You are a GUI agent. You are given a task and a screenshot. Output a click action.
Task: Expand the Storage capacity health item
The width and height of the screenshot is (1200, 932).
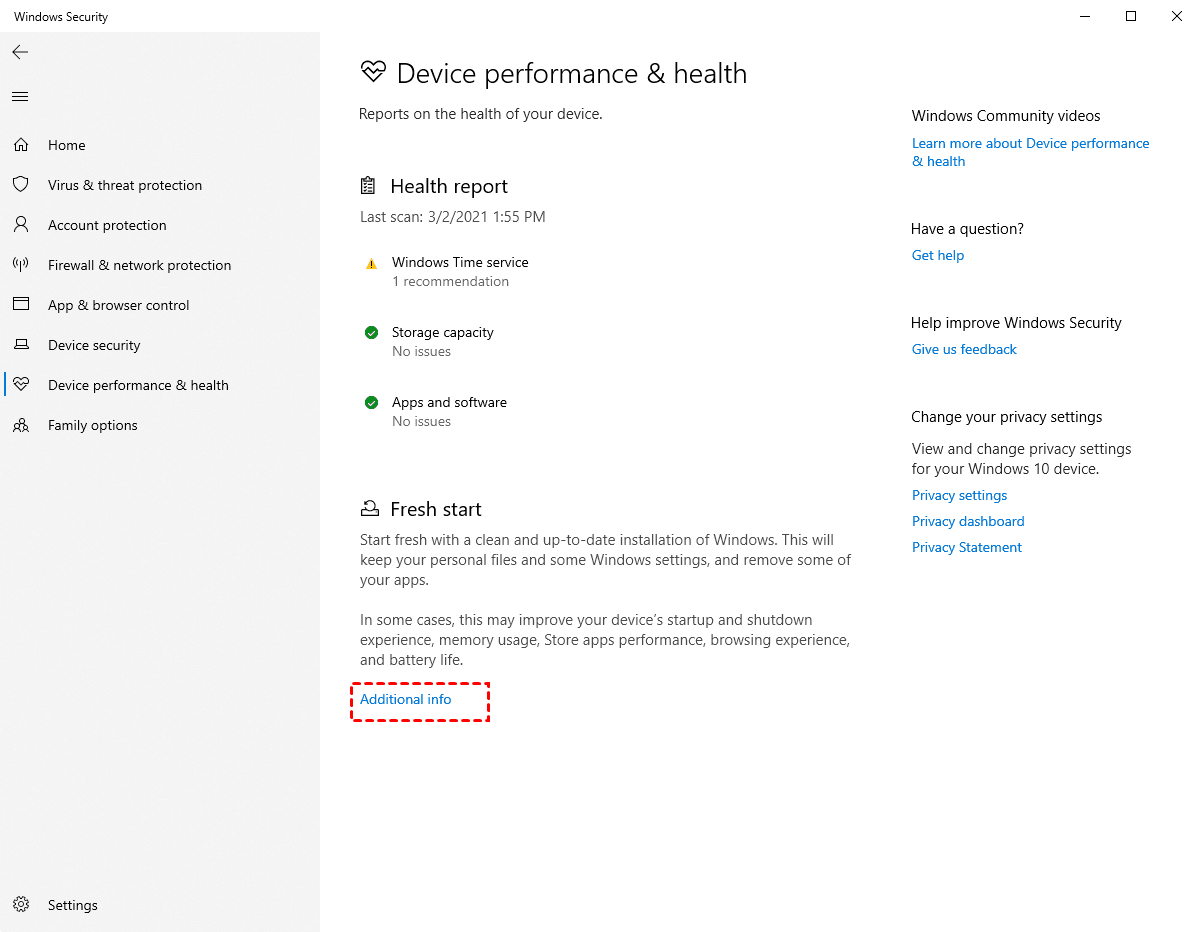pyautogui.click(x=442, y=332)
